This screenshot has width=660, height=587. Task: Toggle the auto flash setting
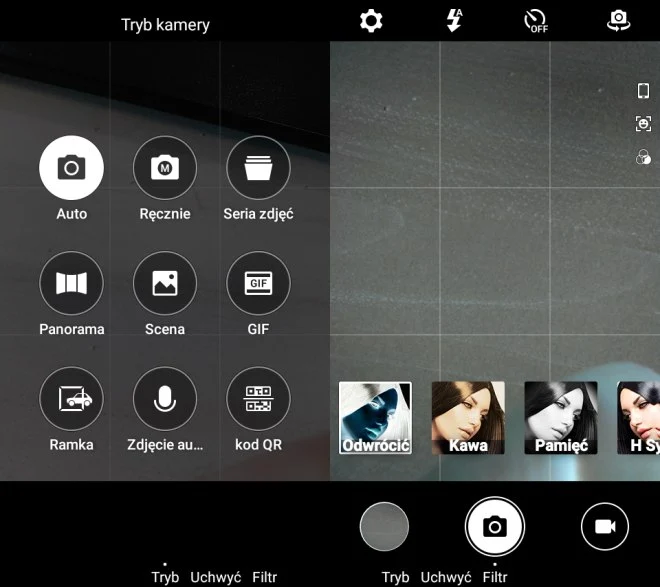click(454, 21)
